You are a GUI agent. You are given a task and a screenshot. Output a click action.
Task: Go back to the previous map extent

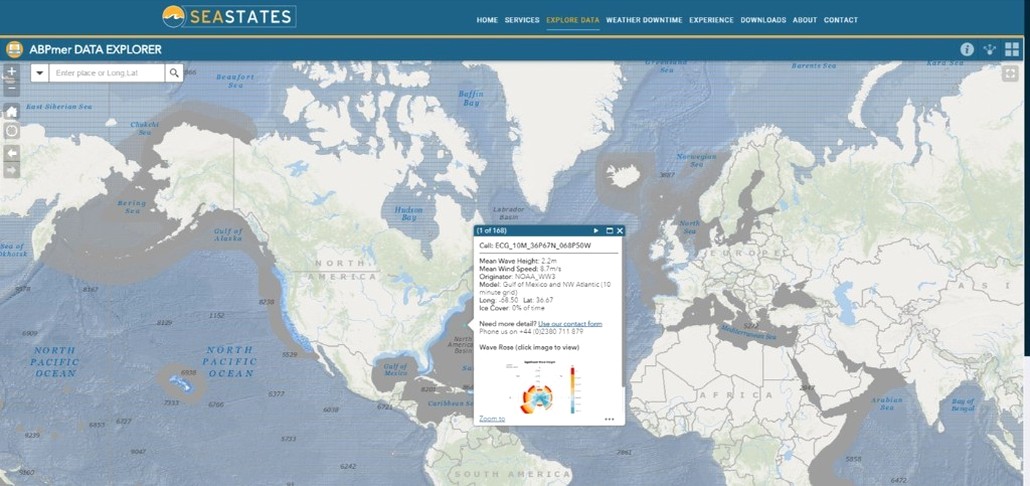pyautogui.click(x=11, y=153)
